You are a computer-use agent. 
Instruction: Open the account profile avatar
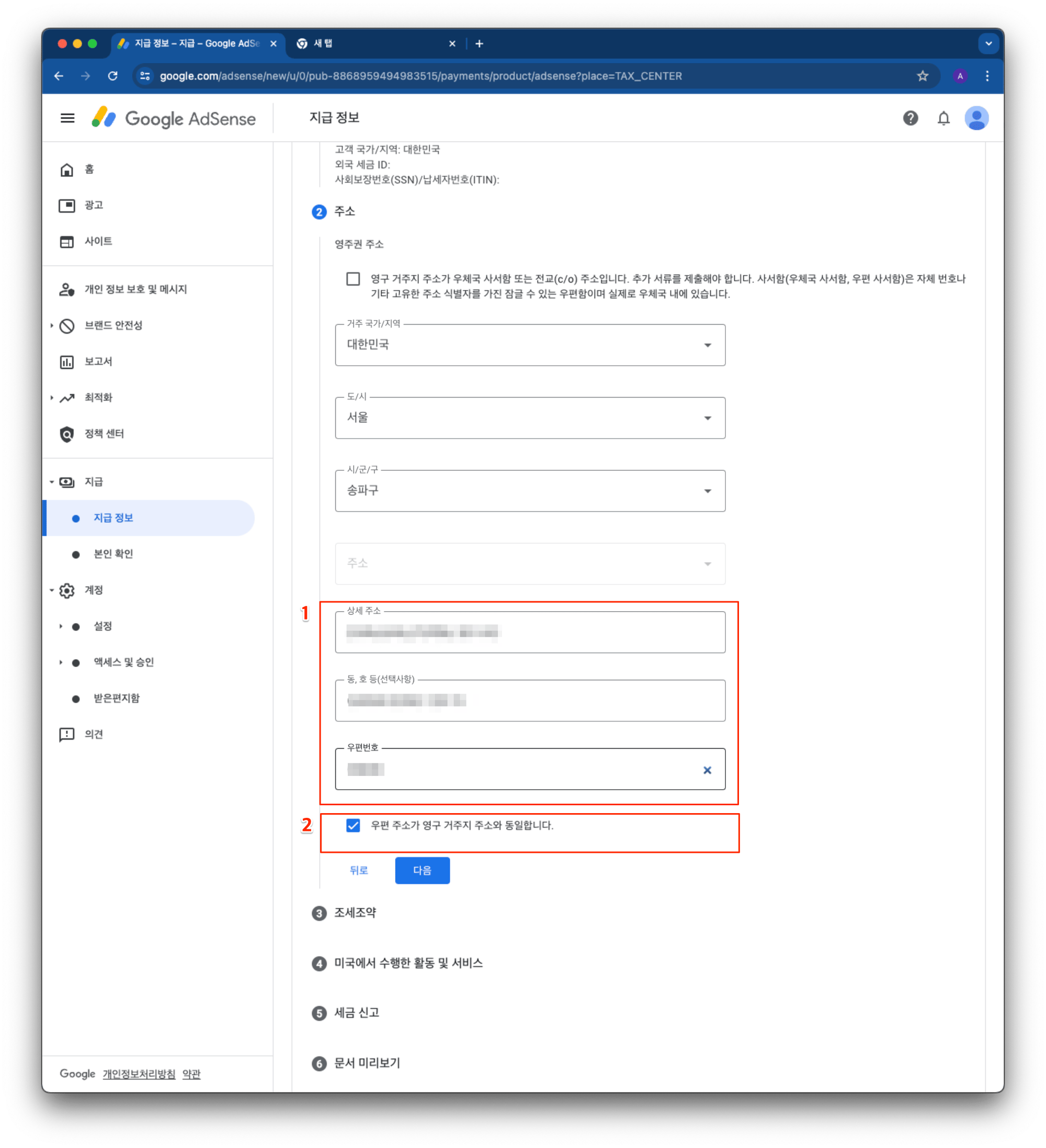coord(976,118)
